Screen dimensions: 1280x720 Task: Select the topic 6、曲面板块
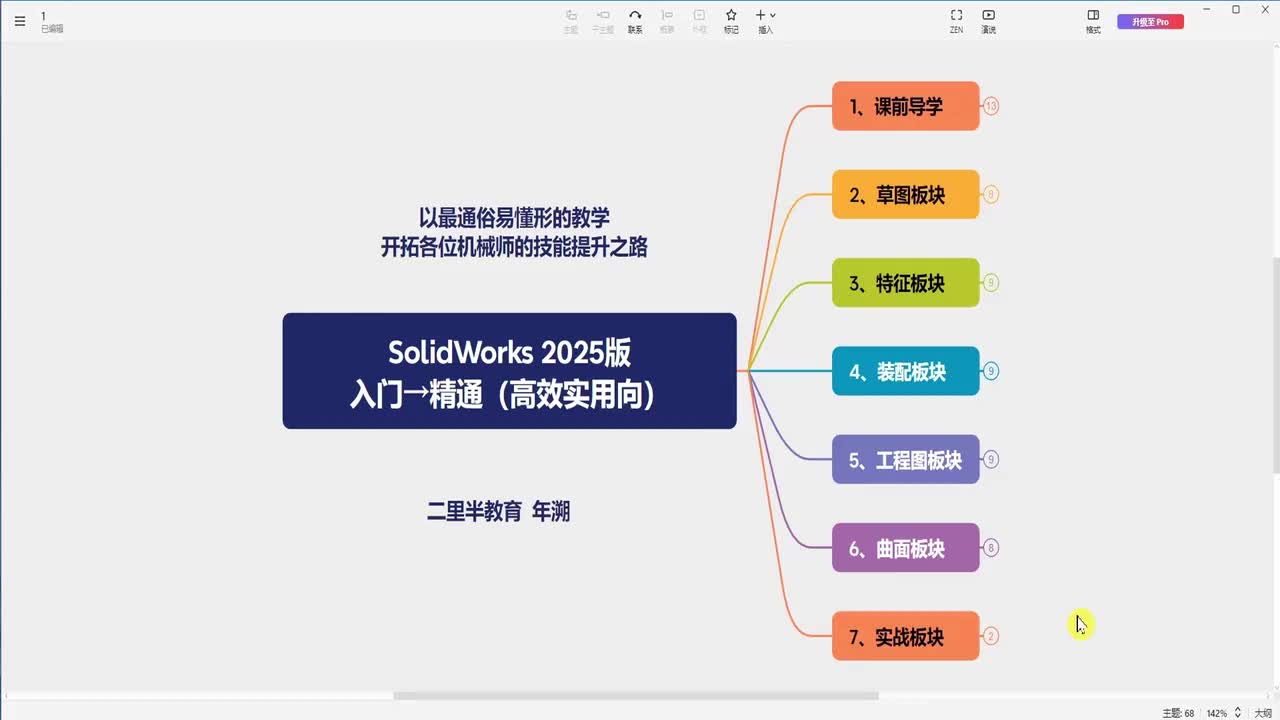(x=906, y=548)
